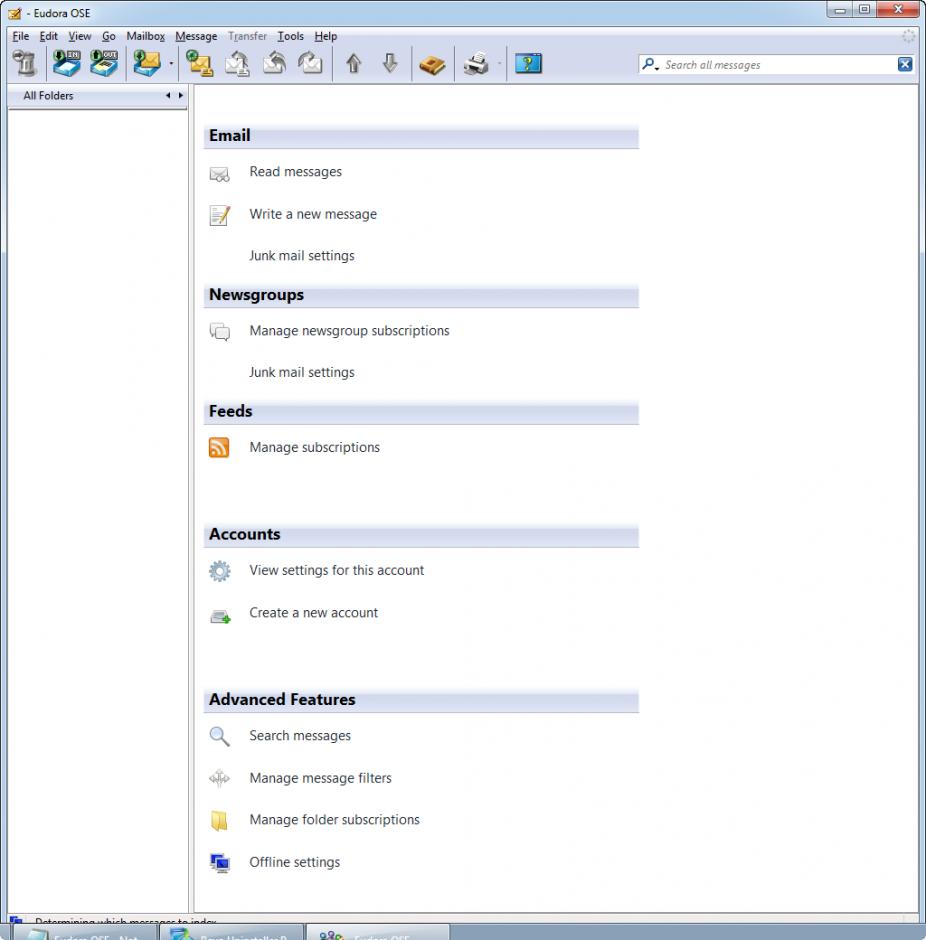This screenshot has width=926, height=940.
Task: Click the Search all messages field
Action: [x=779, y=65]
